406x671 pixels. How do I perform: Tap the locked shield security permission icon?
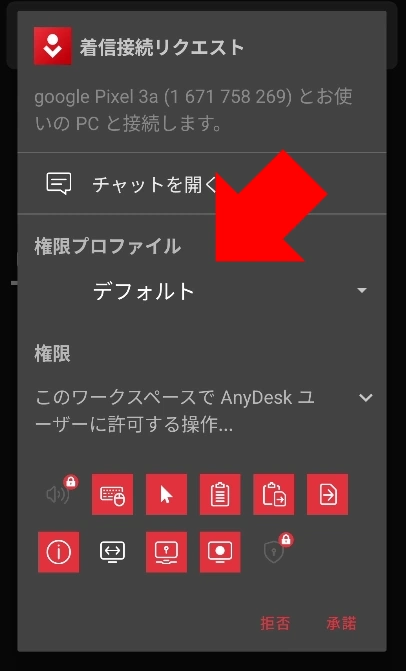click(x=276, y=550)
